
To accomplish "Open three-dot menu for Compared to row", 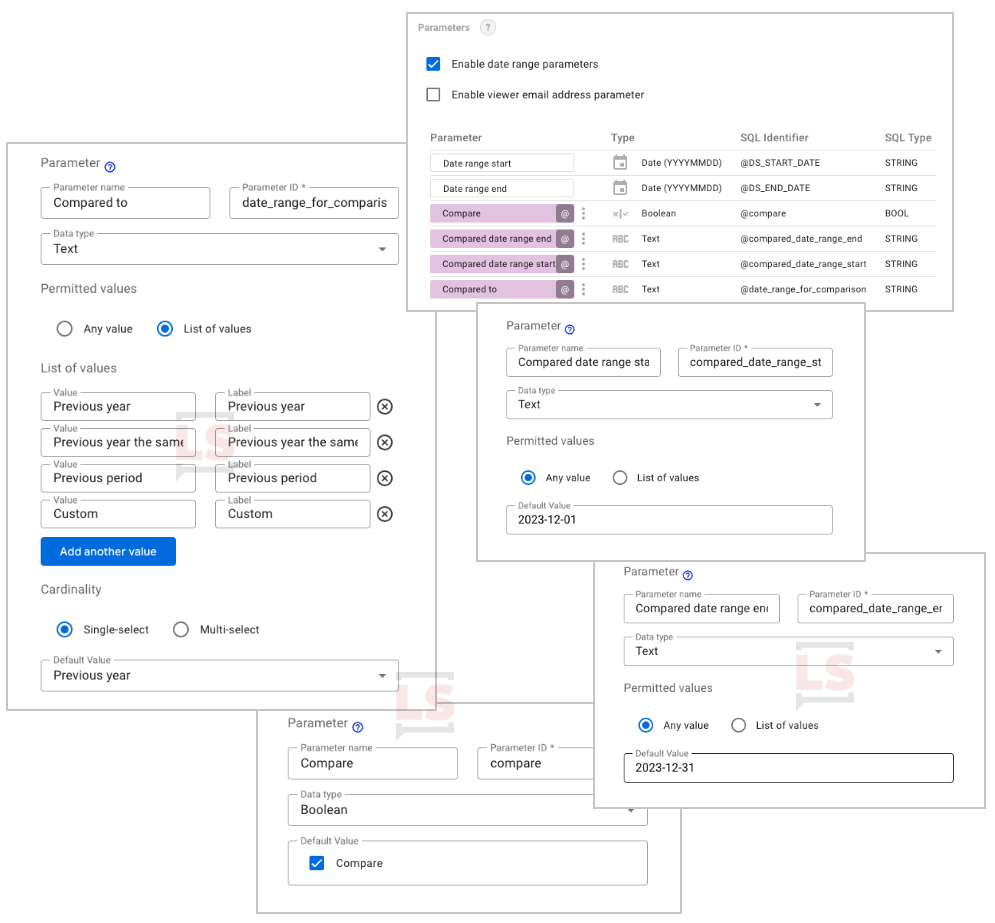I will 583,289.
